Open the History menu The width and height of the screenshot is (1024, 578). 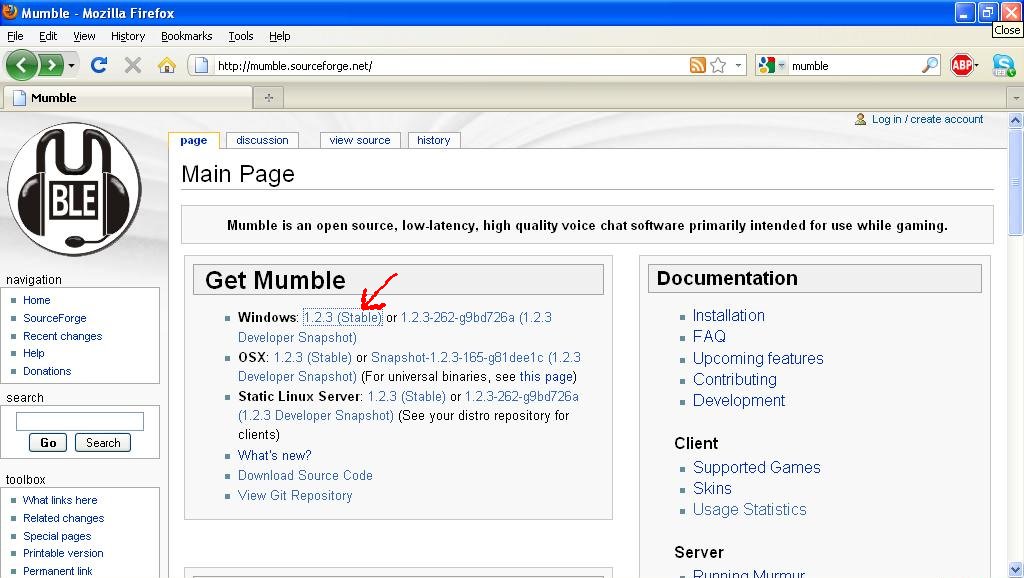coord(128,36)
